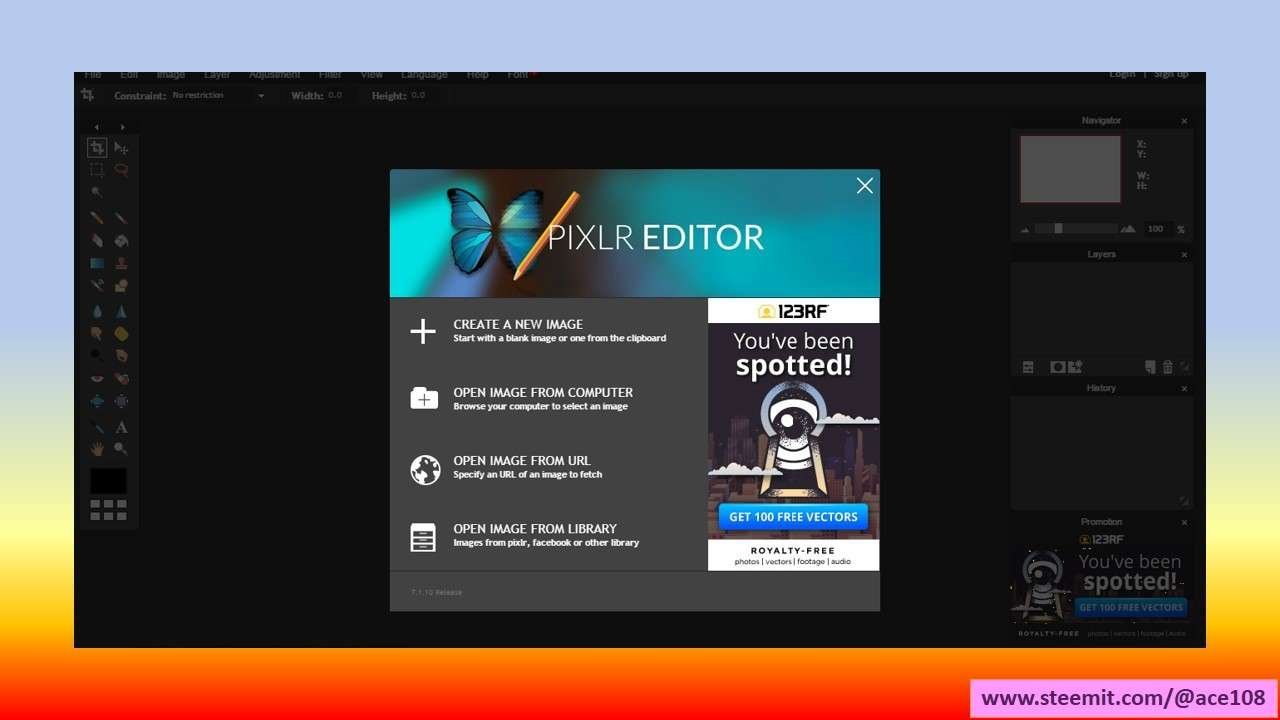Choose the Zoom magnifier tool
1280x720 pixels.
coord(121,449)
